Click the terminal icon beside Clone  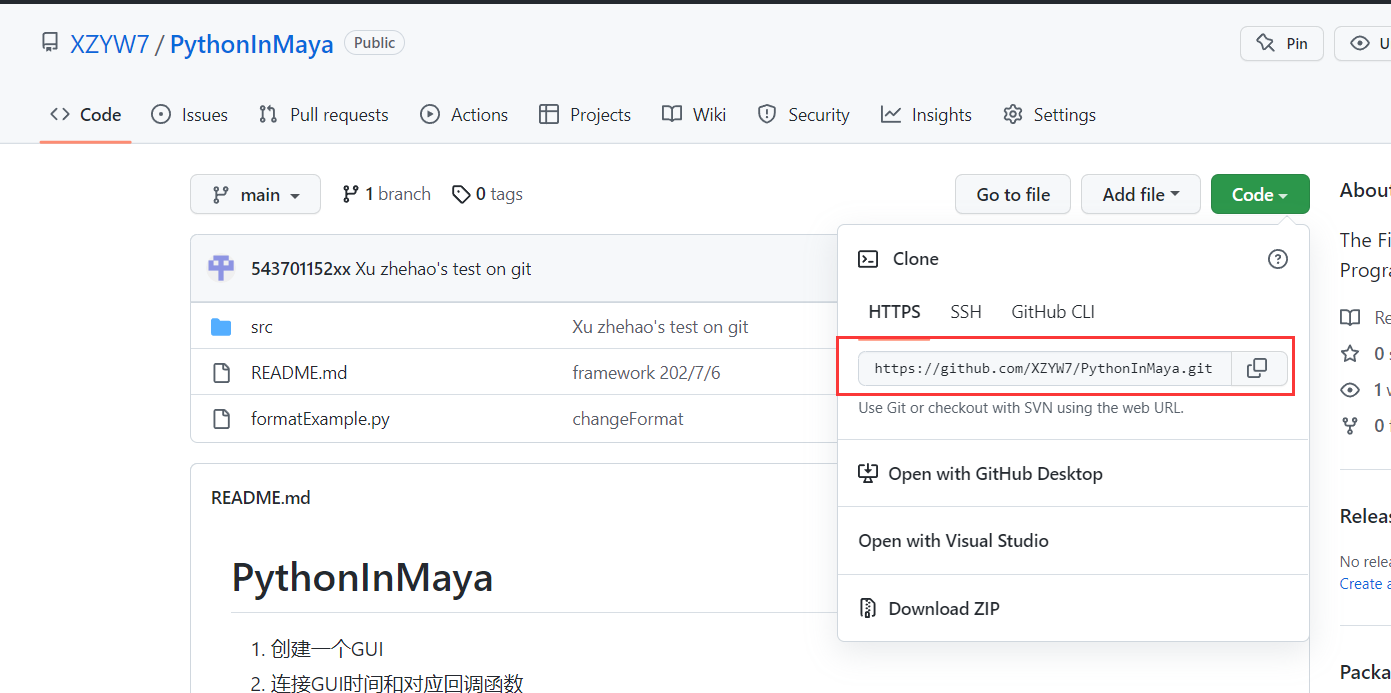pyautogui.click(x=868, y=259)
